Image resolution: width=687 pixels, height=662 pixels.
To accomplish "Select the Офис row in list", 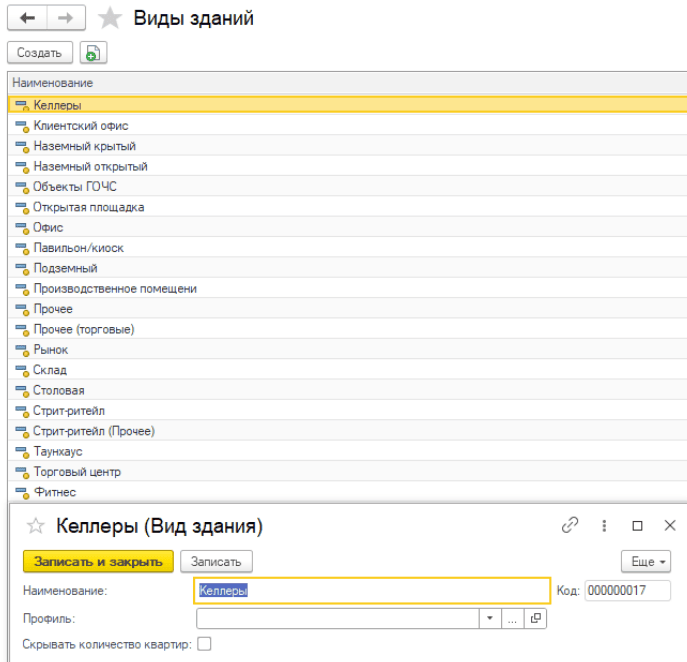I will click(48, 227).
